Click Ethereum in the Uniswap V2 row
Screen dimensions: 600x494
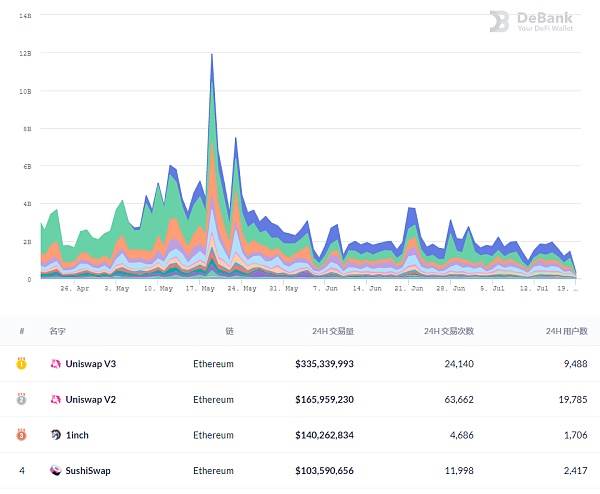coord(213,399)
